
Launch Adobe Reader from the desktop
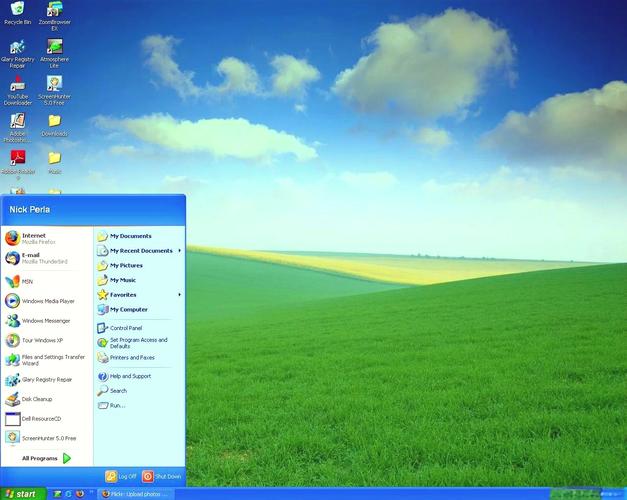pyautogui.click(x=17, y=158)
